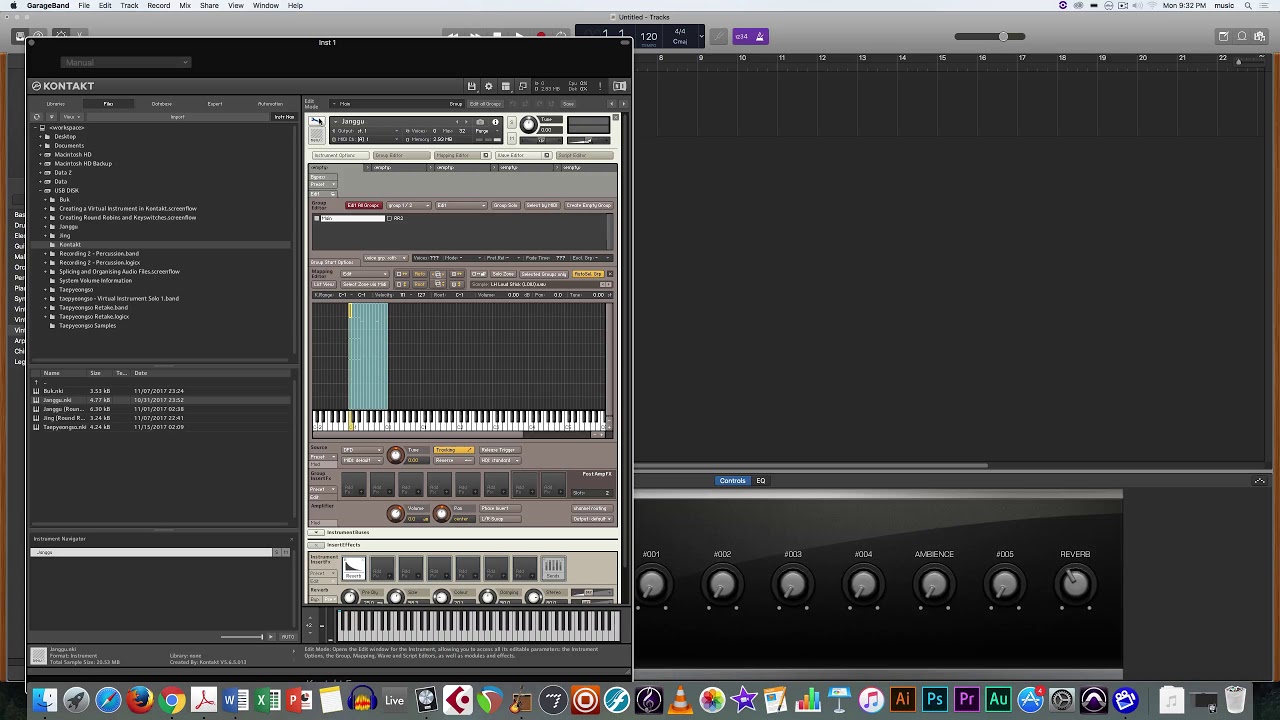This screenshot has width=1280, height=720.
Task: Open the View dropdown in Files browser
Action: [x=72, y=117]
